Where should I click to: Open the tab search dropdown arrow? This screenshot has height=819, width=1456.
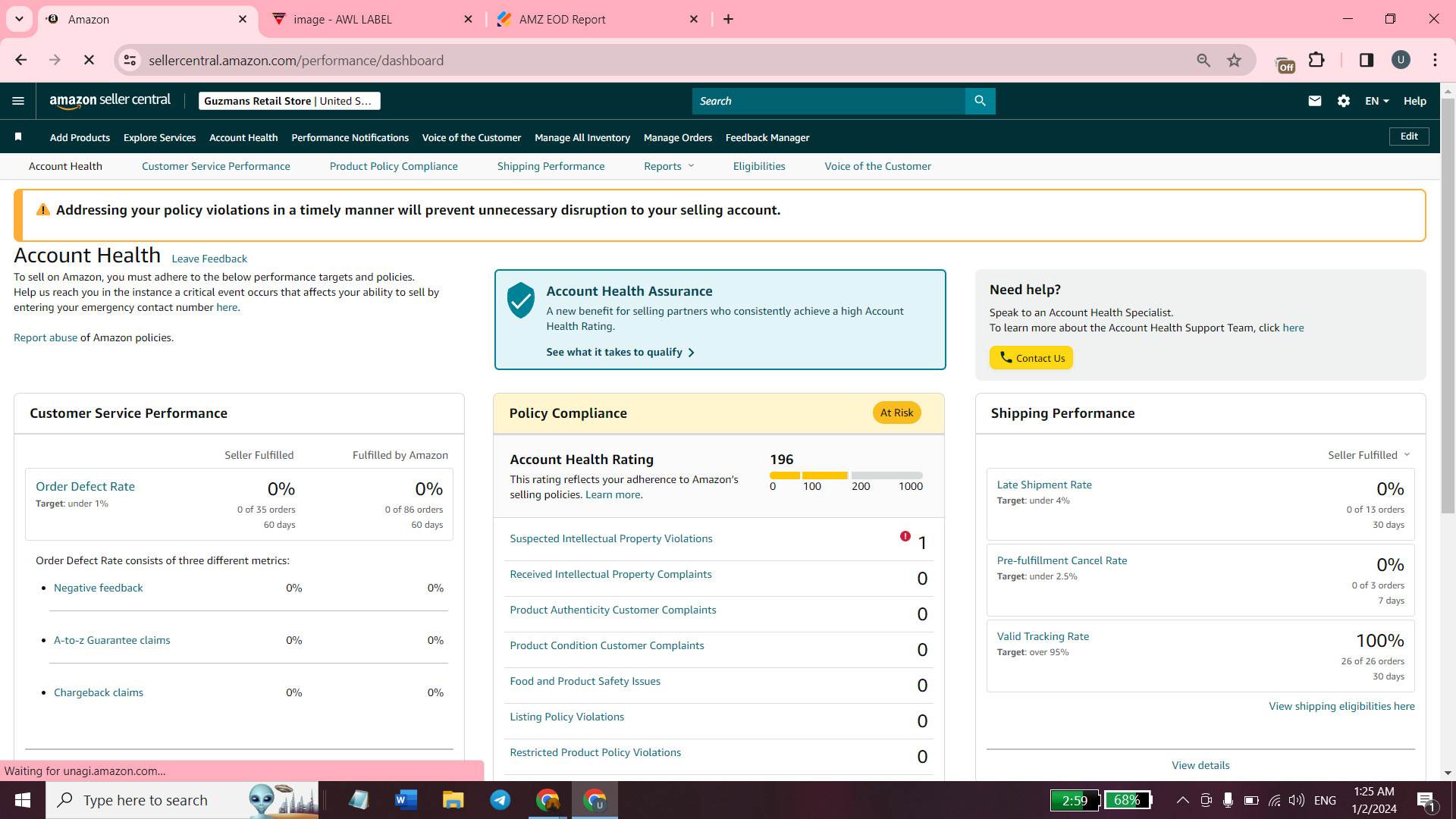point(19,19)
